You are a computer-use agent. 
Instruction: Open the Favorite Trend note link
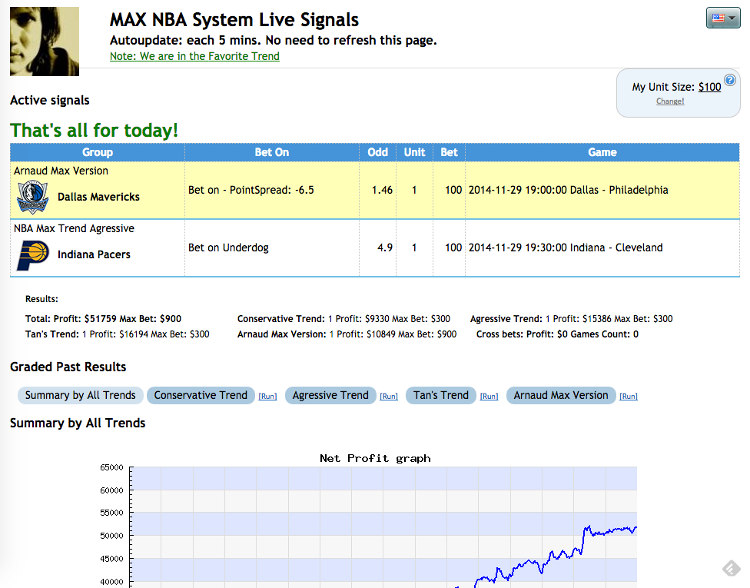[x=195, y=56]
